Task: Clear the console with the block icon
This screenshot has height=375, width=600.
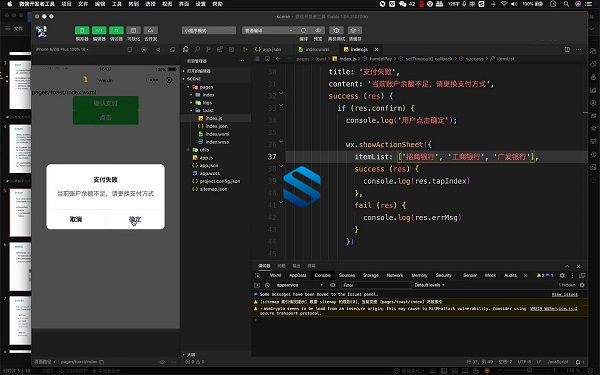Action: 267,285
